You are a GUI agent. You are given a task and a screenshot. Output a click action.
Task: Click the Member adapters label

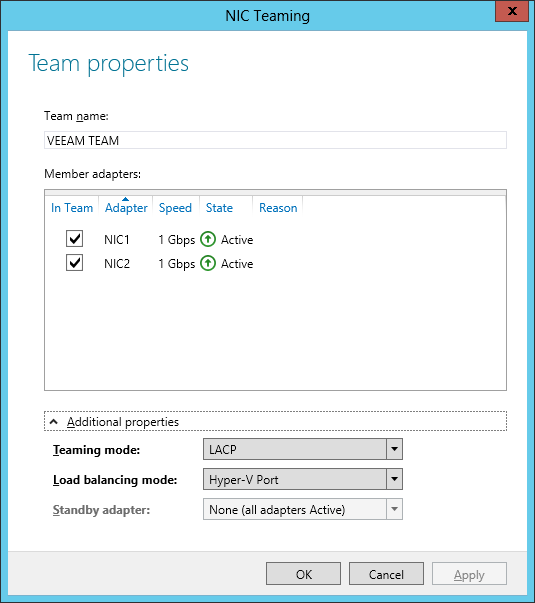[92, 174]
